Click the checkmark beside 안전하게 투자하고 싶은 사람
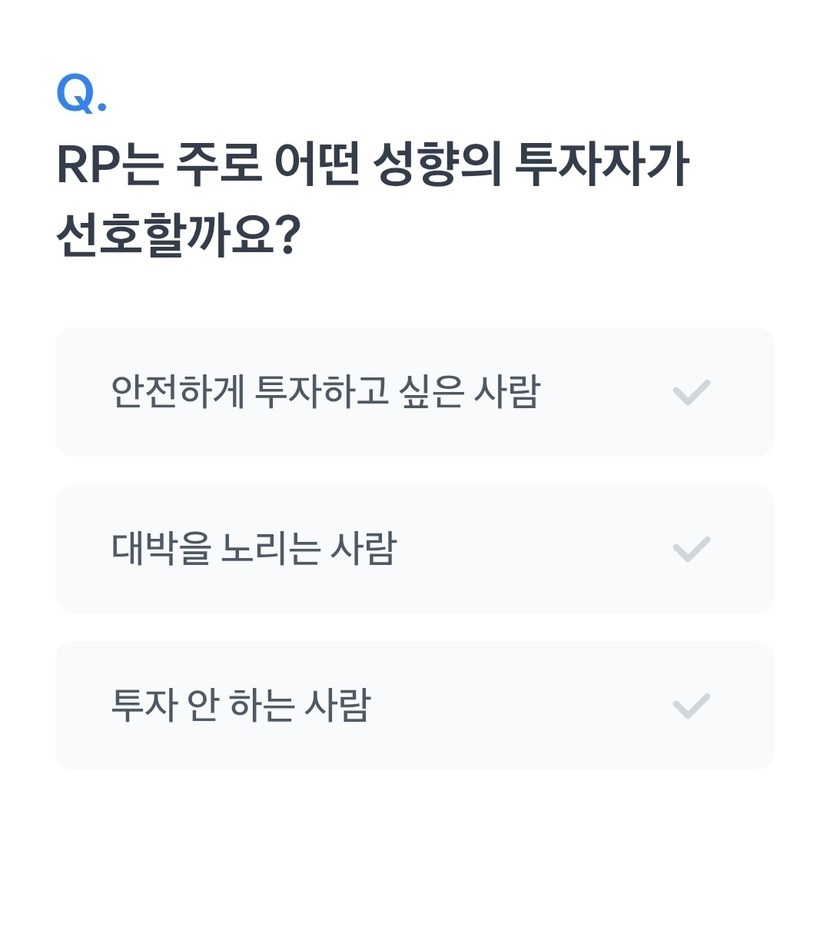830x947 pixels. [691, 392]
